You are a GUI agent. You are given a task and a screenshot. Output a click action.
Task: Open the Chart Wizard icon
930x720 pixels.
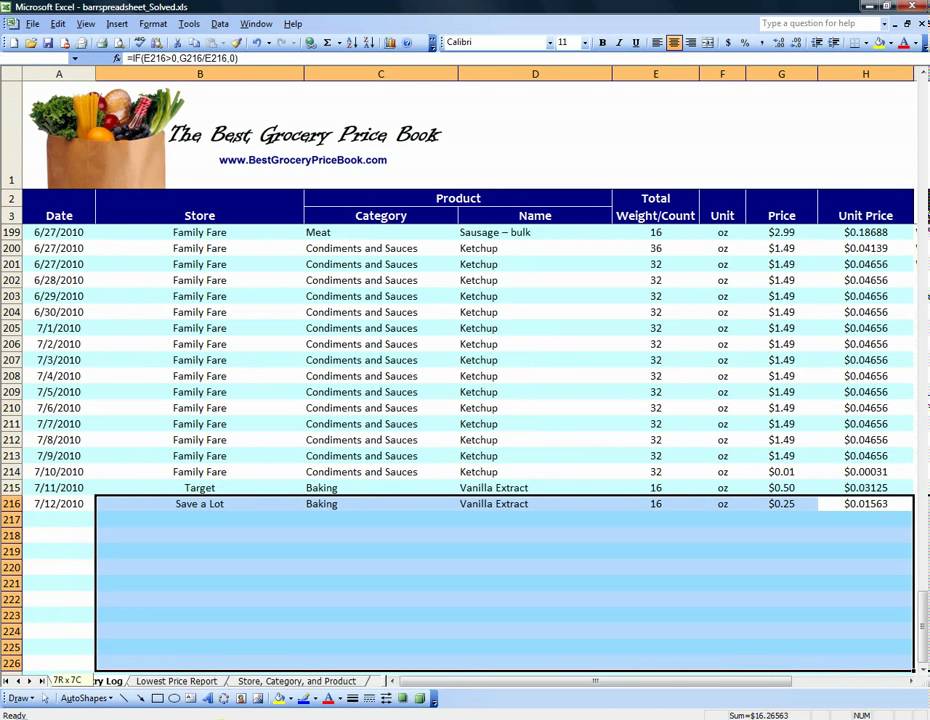[390, 43]
